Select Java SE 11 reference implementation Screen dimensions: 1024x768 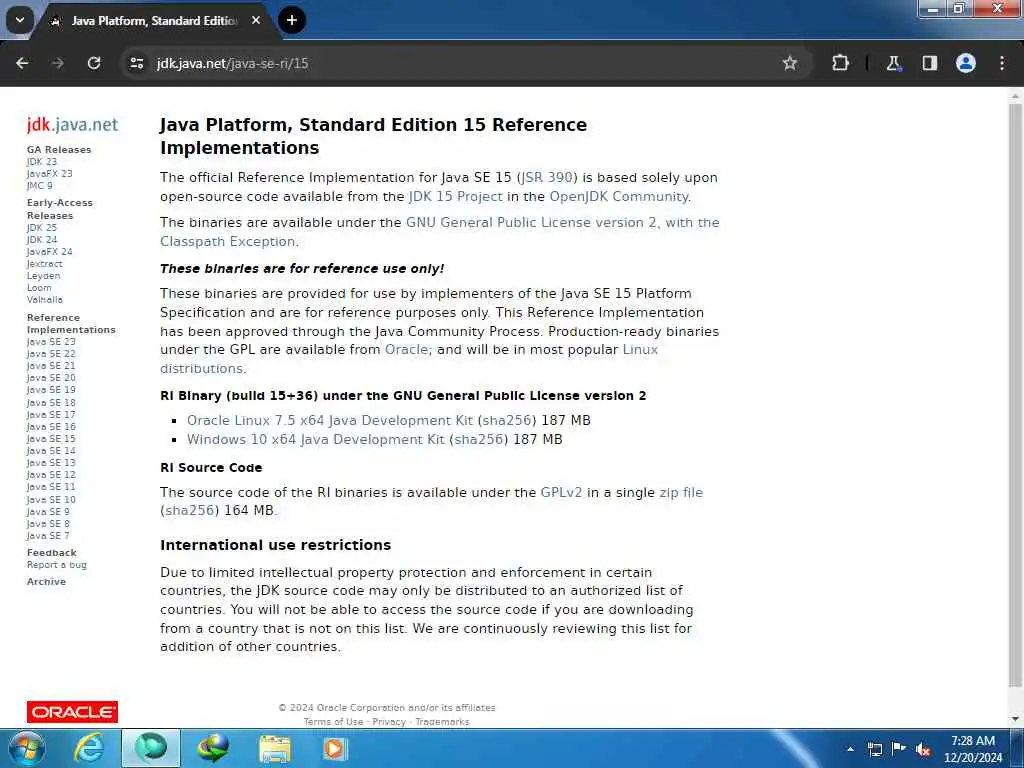coord(51,487)
